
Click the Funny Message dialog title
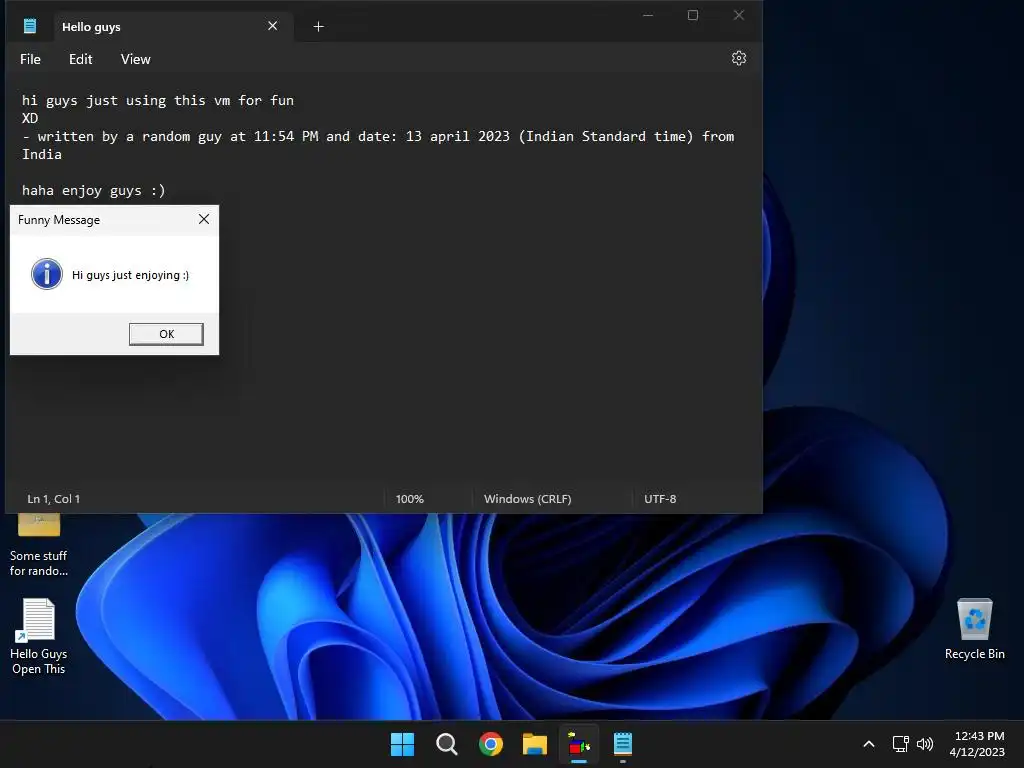point(59,220)
